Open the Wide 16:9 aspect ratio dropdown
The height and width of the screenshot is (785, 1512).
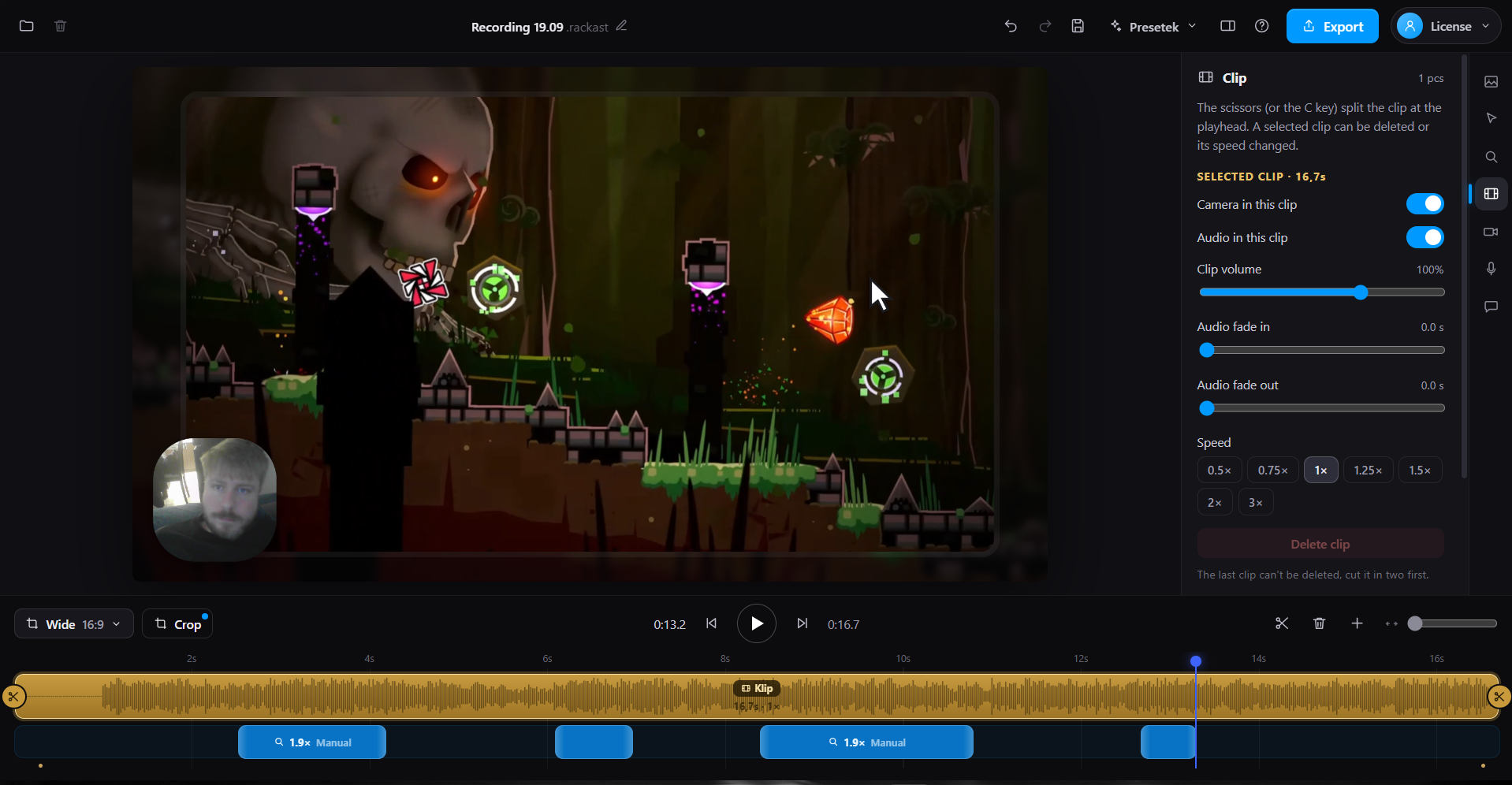pos(74,623)
